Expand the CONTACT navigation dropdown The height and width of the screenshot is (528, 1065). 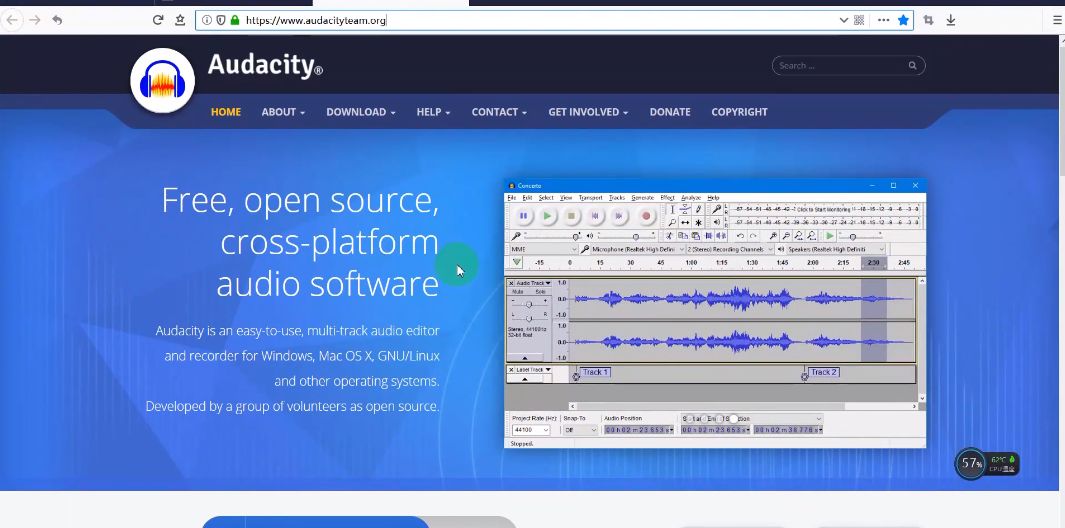[499, 112]
